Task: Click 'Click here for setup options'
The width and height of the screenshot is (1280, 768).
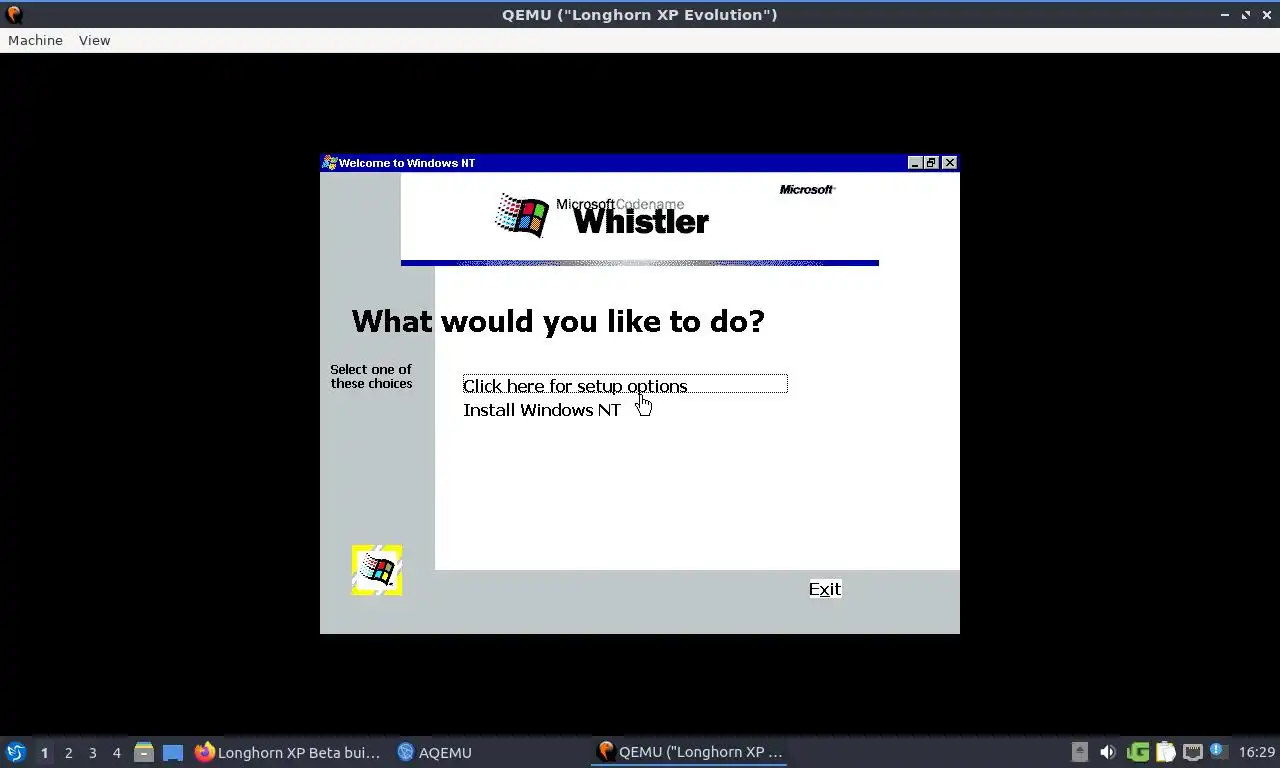Action: (625, 384)
